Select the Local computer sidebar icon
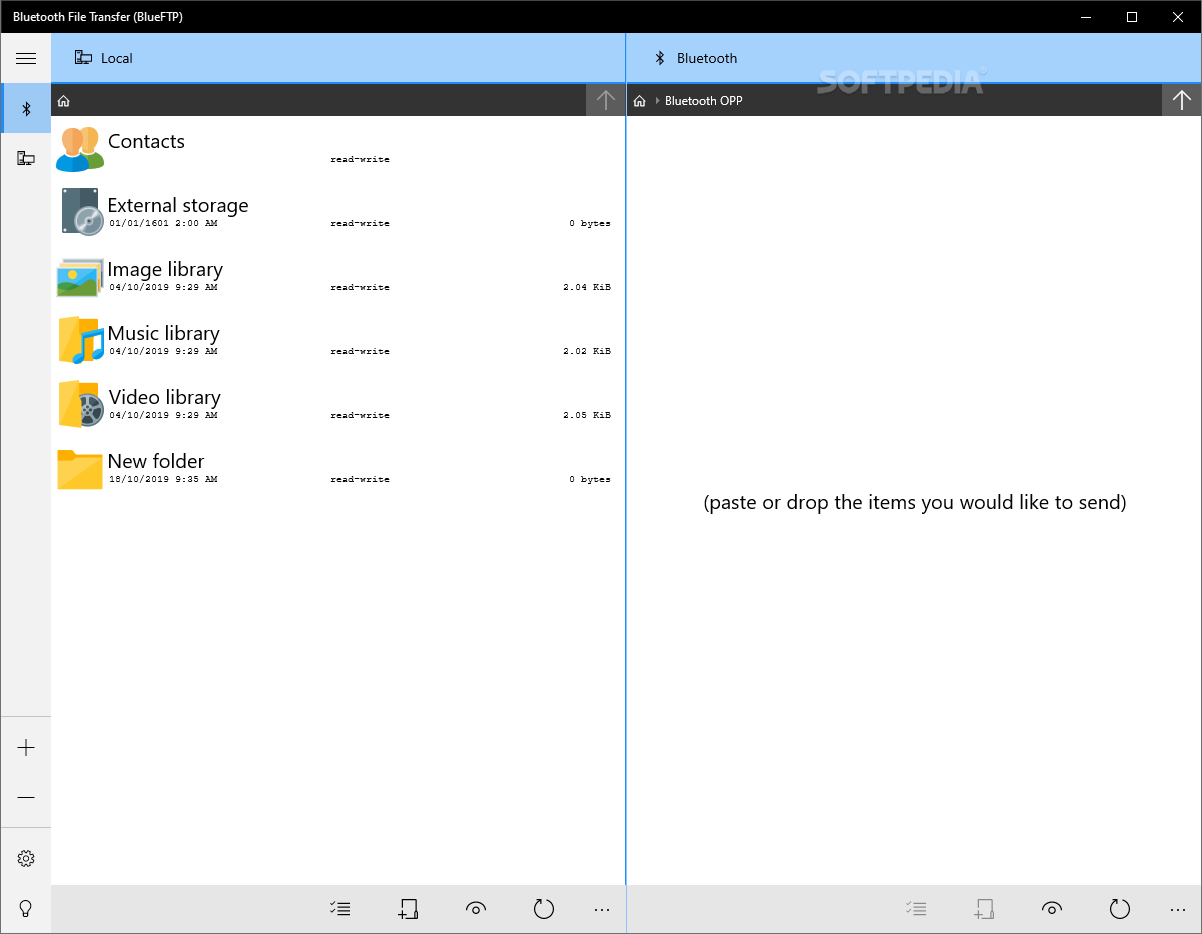The height and width of the screenshot is (934, 1202). click(x=26, y=158)
